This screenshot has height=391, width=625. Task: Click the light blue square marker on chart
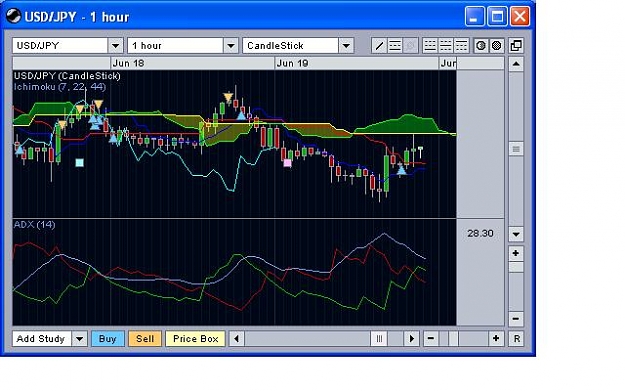[80, 162]
